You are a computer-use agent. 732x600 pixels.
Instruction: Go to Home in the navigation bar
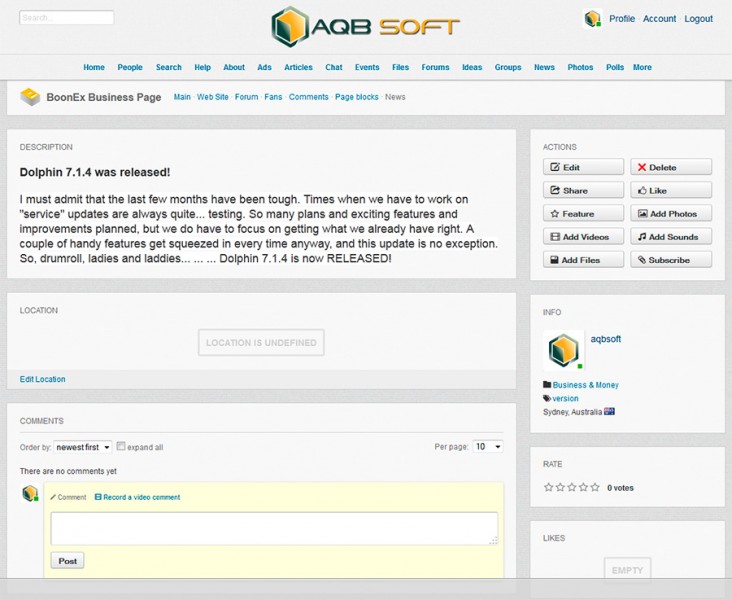point(94,67)
